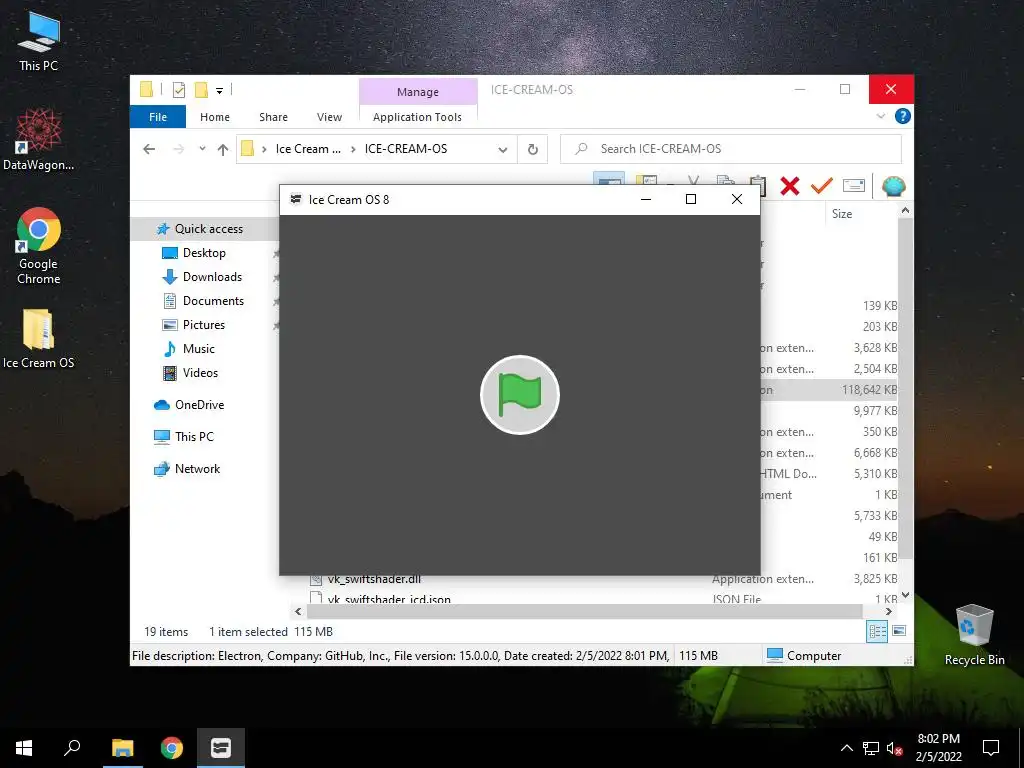Expand the Explorer ribbon chevron
1024x768 pixels.
[x=880, y=116]
